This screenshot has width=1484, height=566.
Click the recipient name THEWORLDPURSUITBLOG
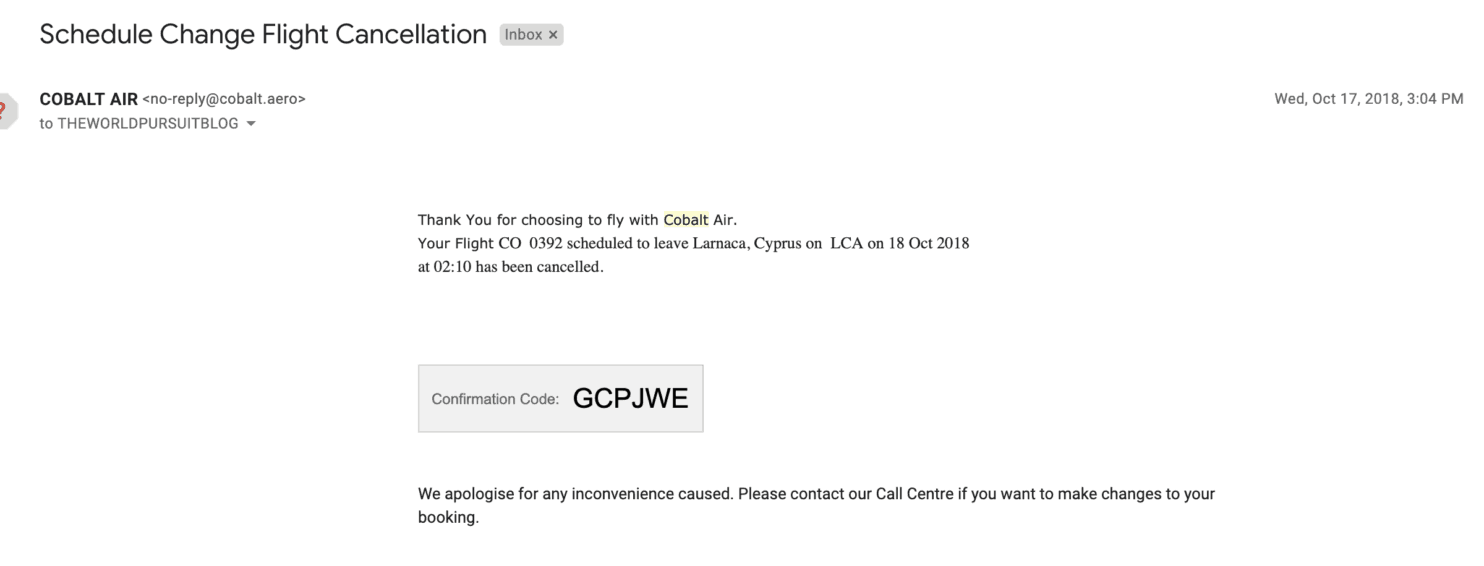pyautogui.click(x=148, y=124)
